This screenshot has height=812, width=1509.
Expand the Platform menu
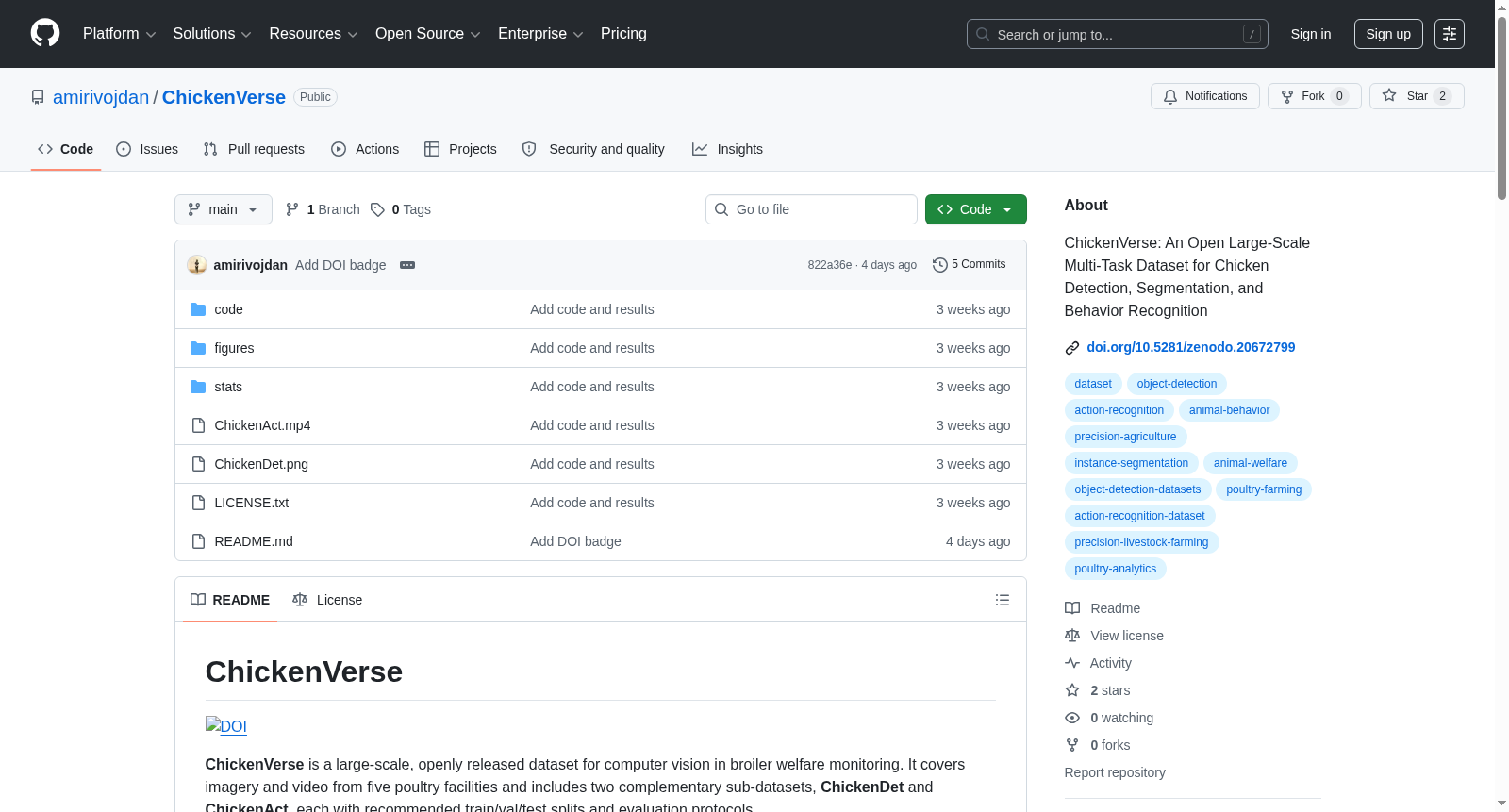(x=120, y=34)
